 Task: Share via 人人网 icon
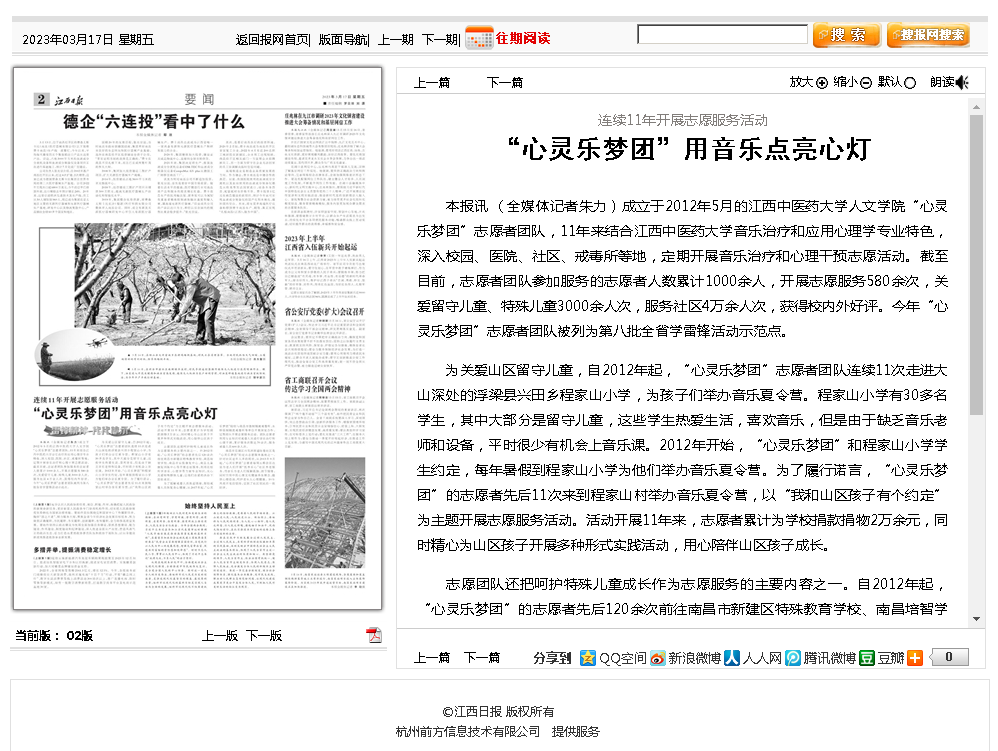(732, 657)
